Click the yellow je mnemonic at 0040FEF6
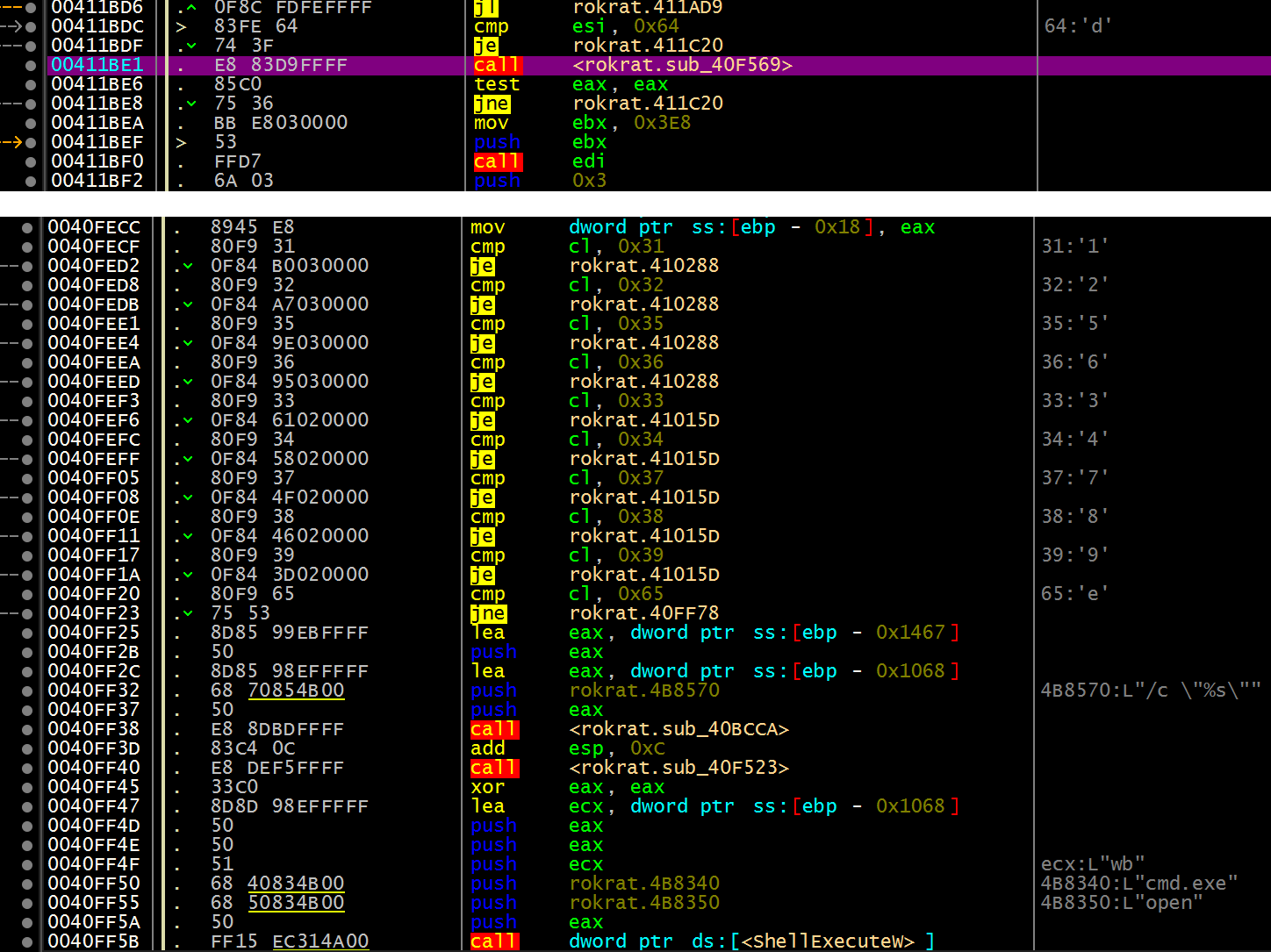1271x952 pixels. [483, 420]
